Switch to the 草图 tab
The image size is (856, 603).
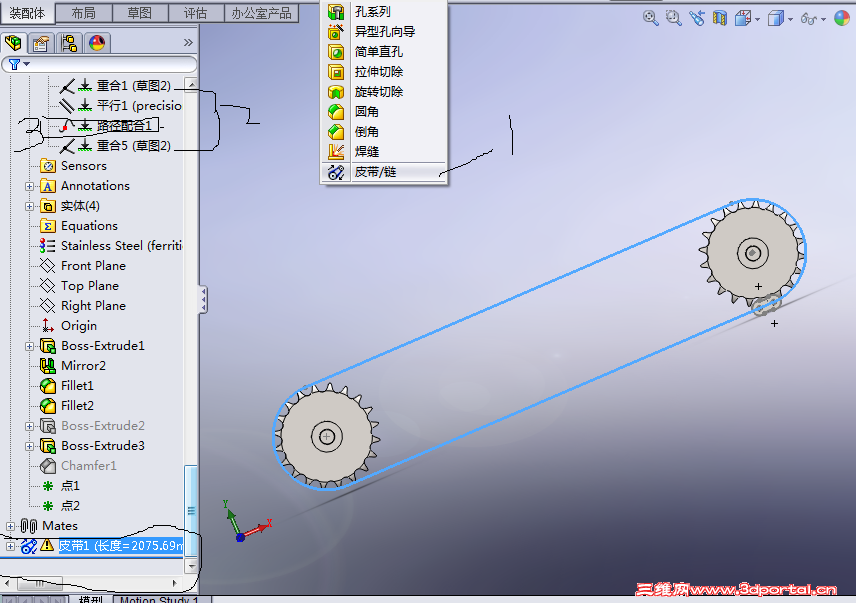140,13
